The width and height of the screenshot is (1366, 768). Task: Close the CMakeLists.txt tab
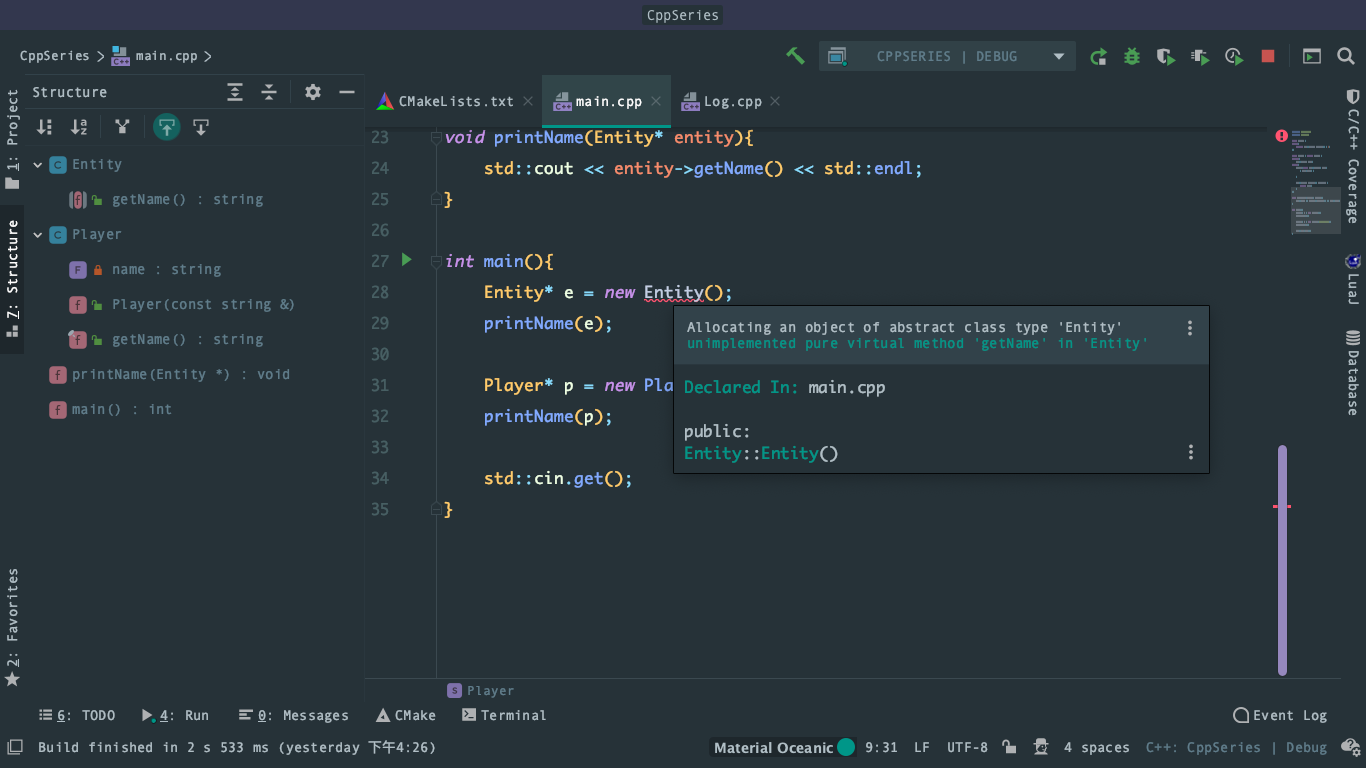528,101
